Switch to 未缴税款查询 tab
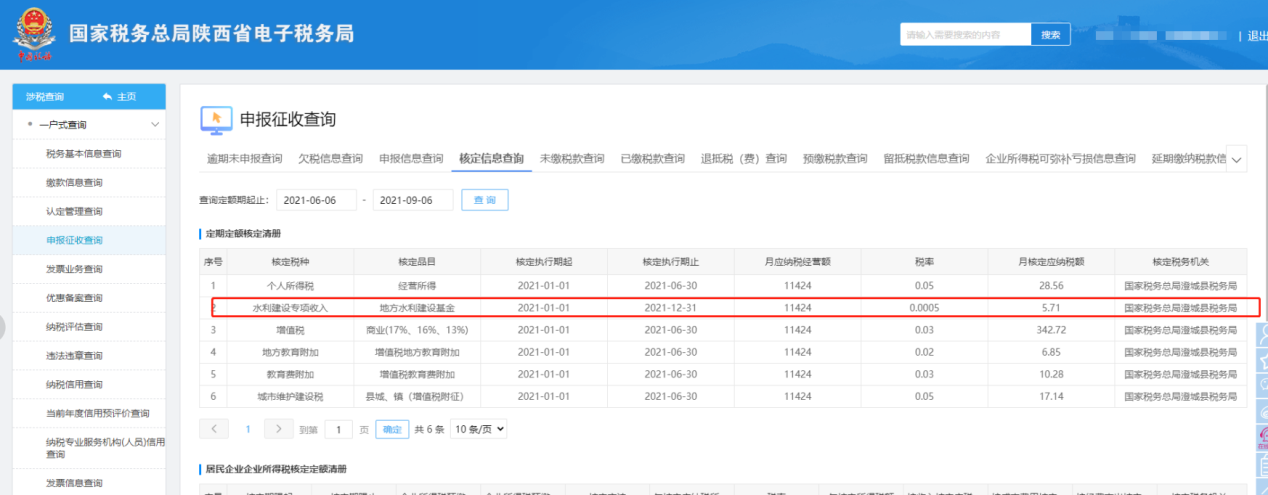Viewport: 1268px width, 495px height. coord(572,159)
